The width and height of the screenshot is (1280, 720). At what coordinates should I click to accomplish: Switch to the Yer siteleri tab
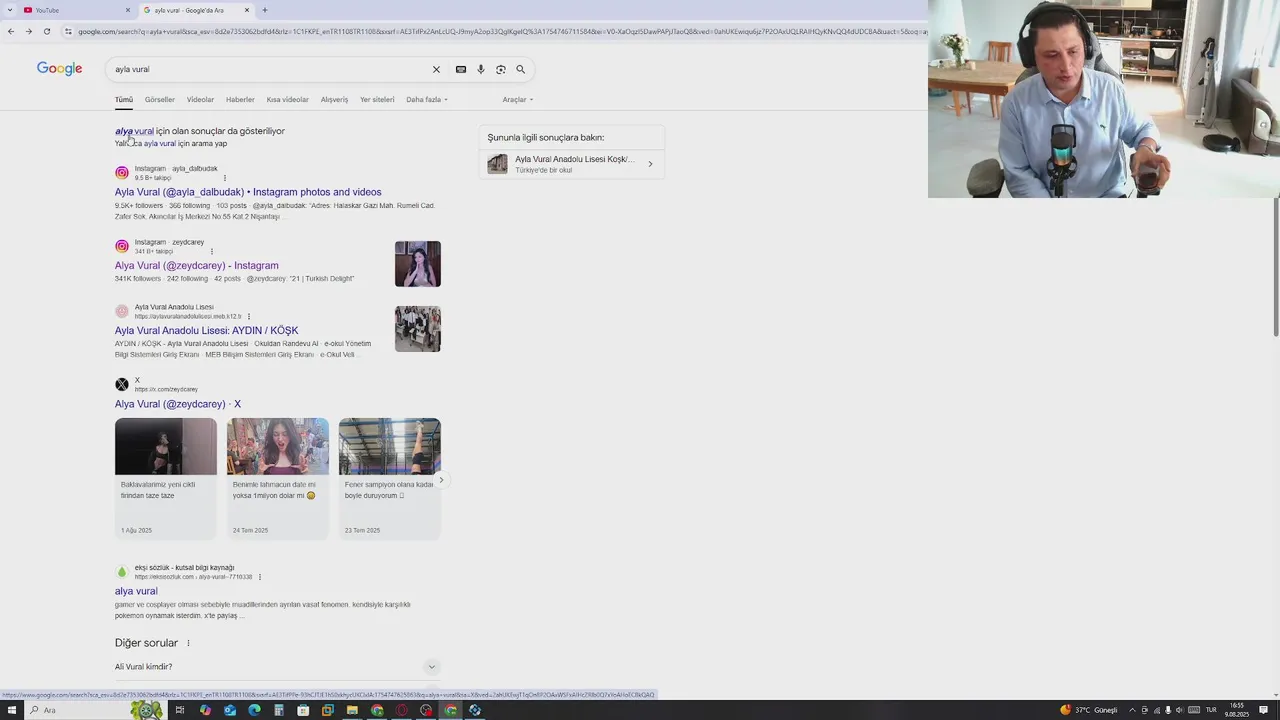[x=377, y=99]
